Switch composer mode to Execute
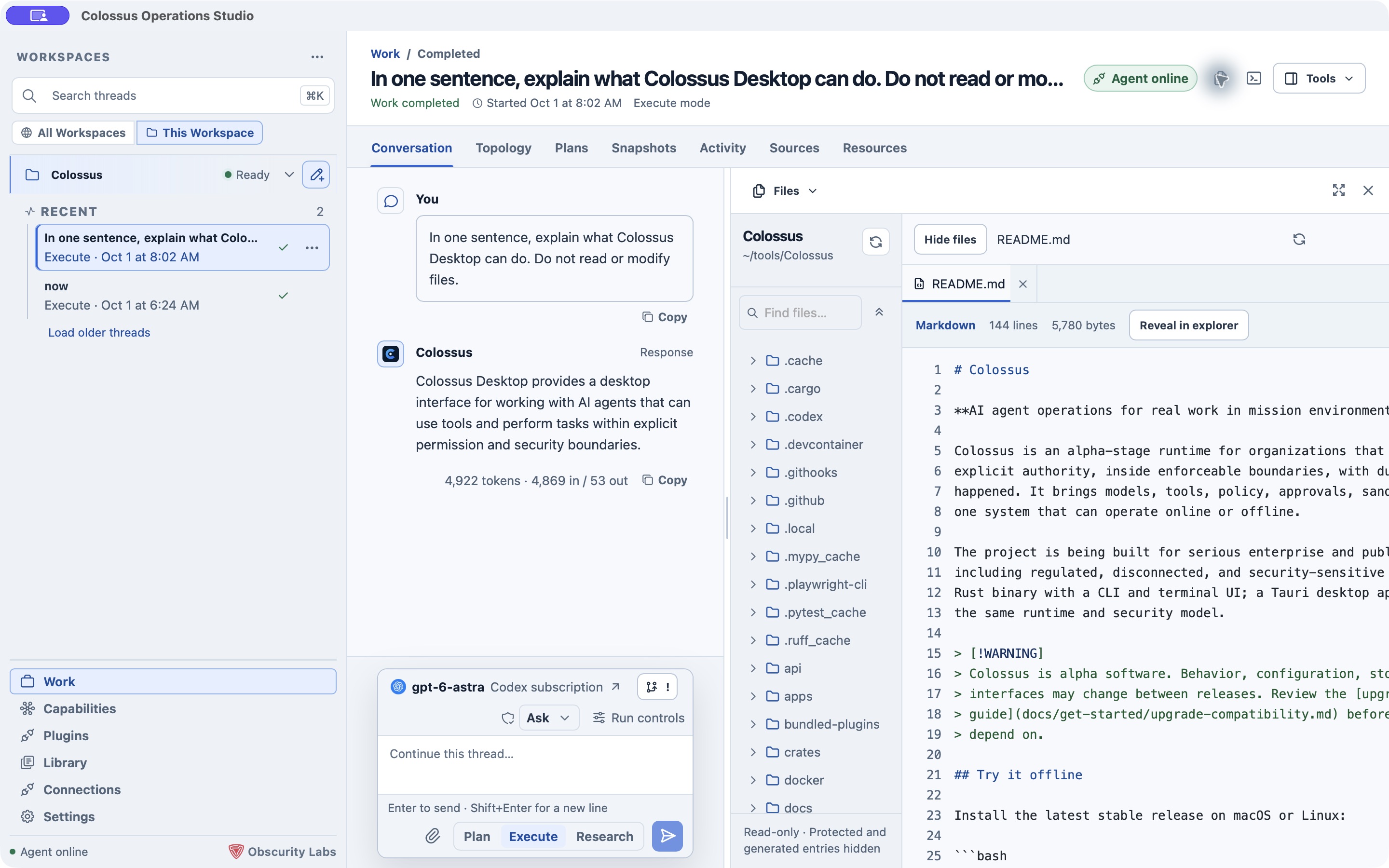The image size is (1389, 868). 532,837
